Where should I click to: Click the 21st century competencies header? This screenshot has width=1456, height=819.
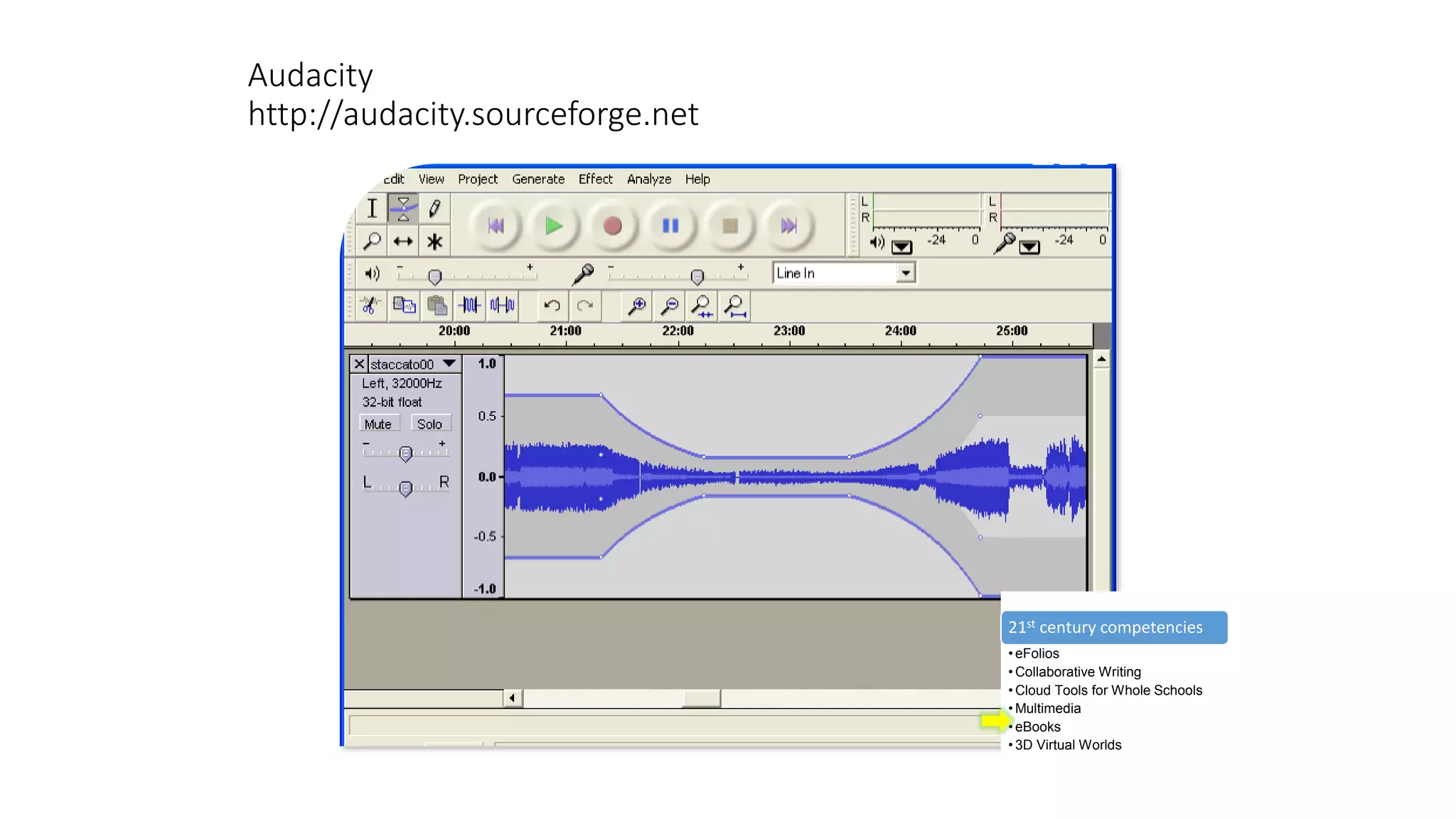pos(1114,628)
